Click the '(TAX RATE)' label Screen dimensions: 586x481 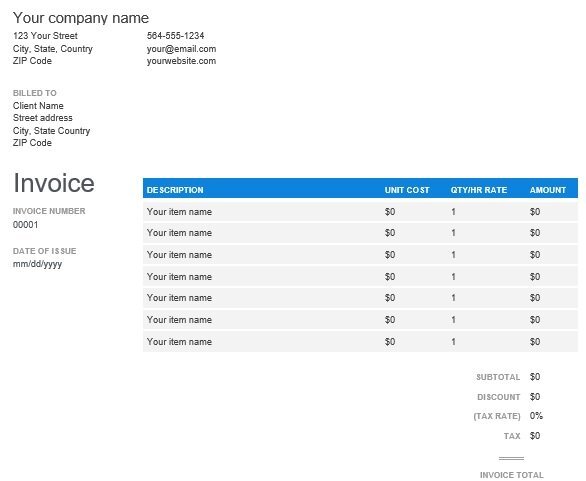tap(497, 416)
